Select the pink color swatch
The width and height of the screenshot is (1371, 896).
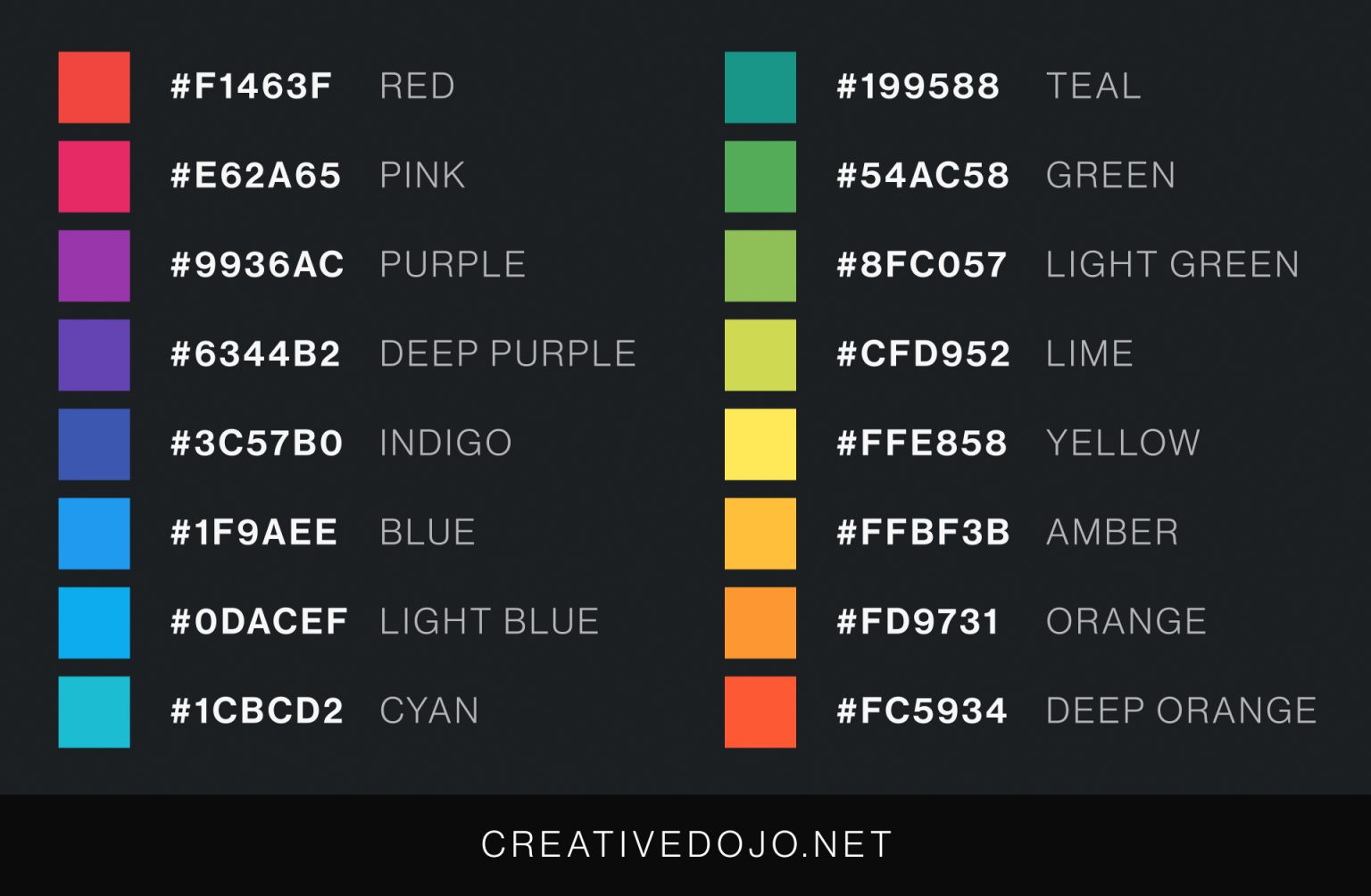[x=94, y=177]
